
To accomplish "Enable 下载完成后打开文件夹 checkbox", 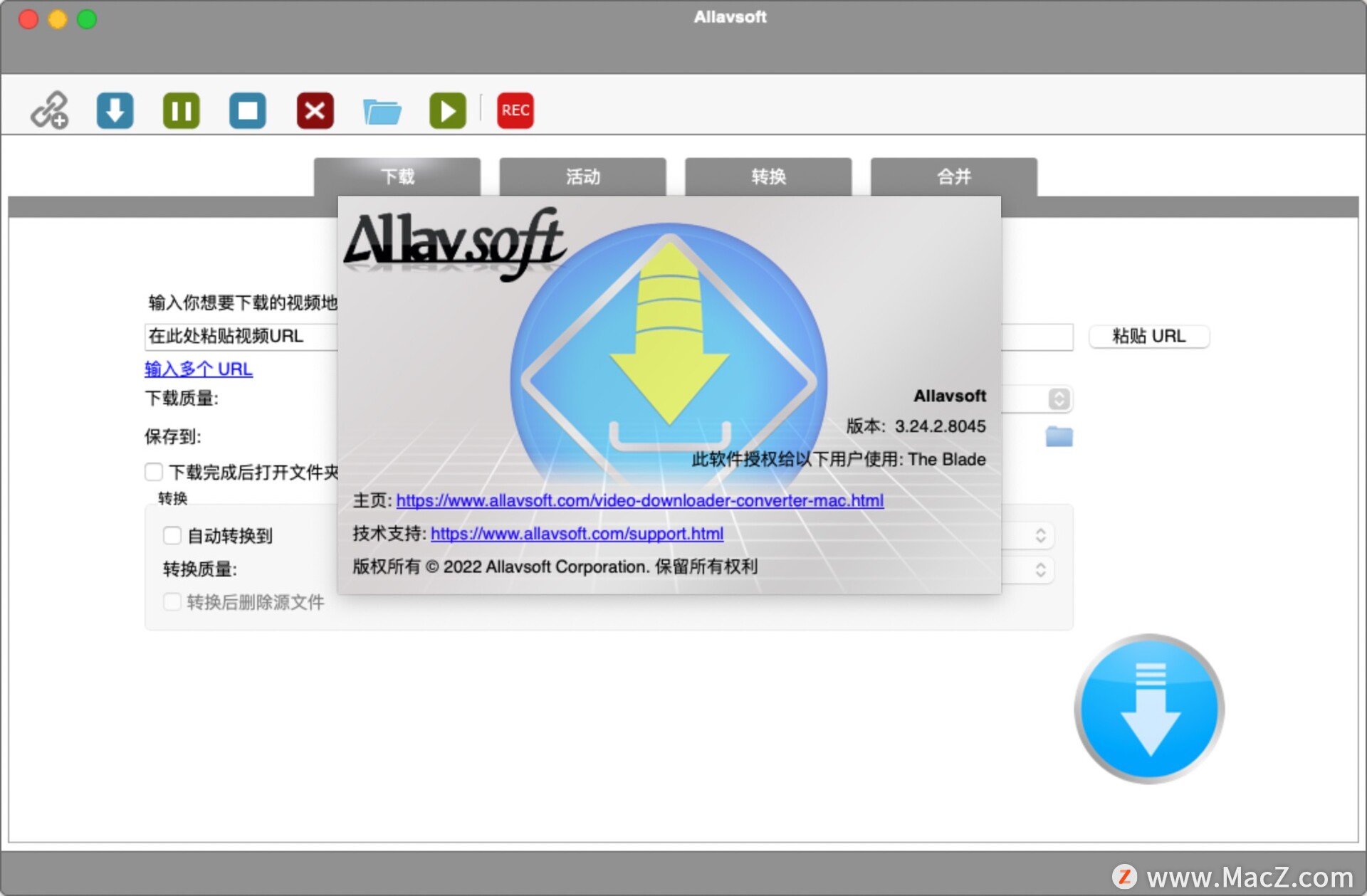I will (154, 472).
